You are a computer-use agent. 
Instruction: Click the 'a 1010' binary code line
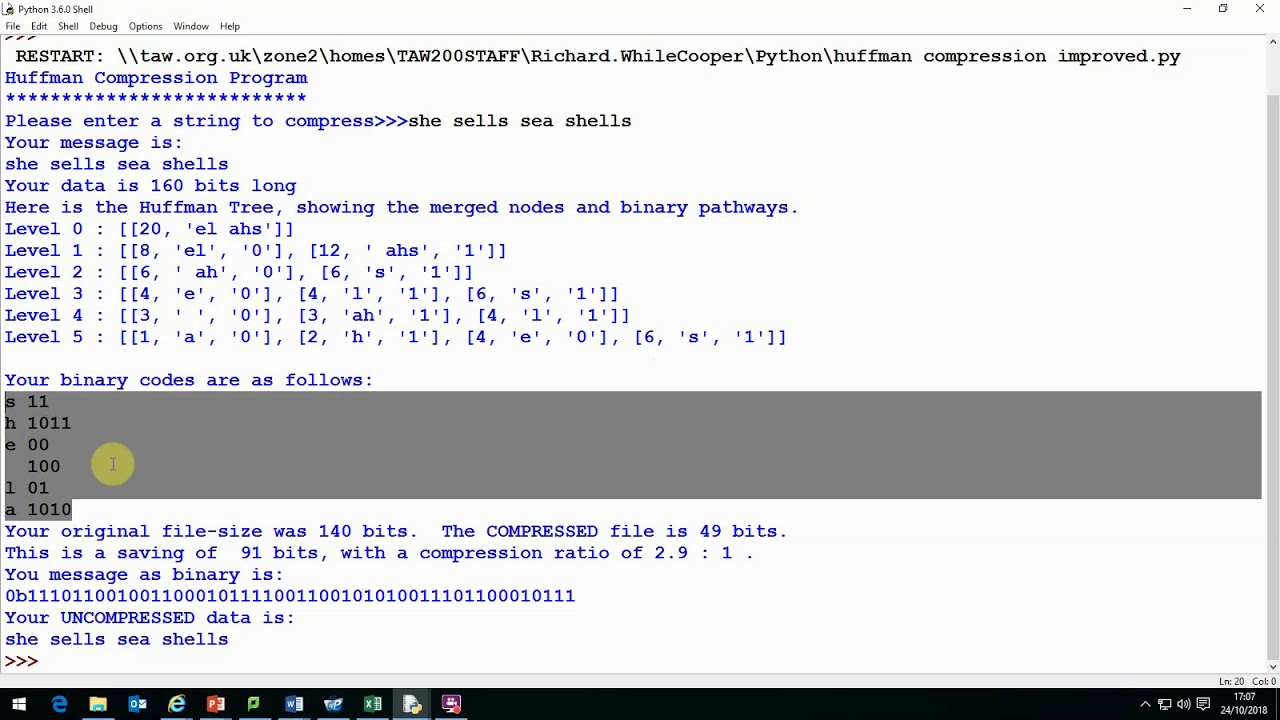click(x=38, y=509)
